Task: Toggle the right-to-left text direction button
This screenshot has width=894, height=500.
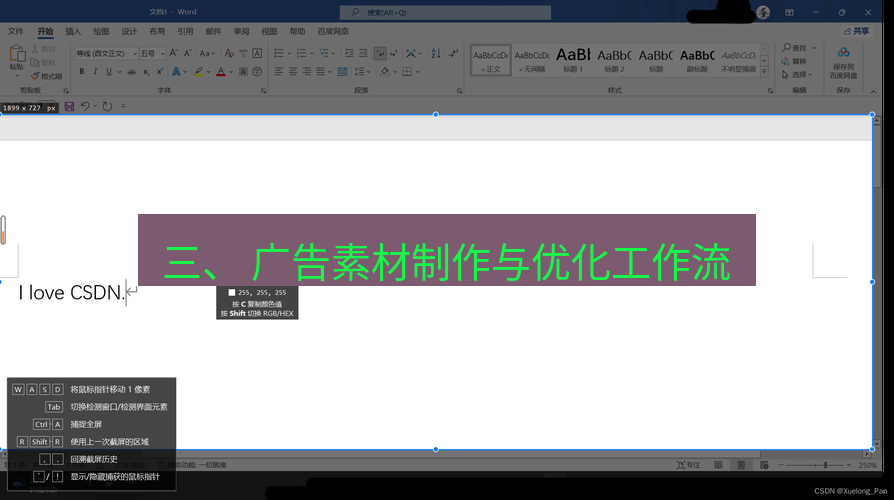Action: pos(394,53)
